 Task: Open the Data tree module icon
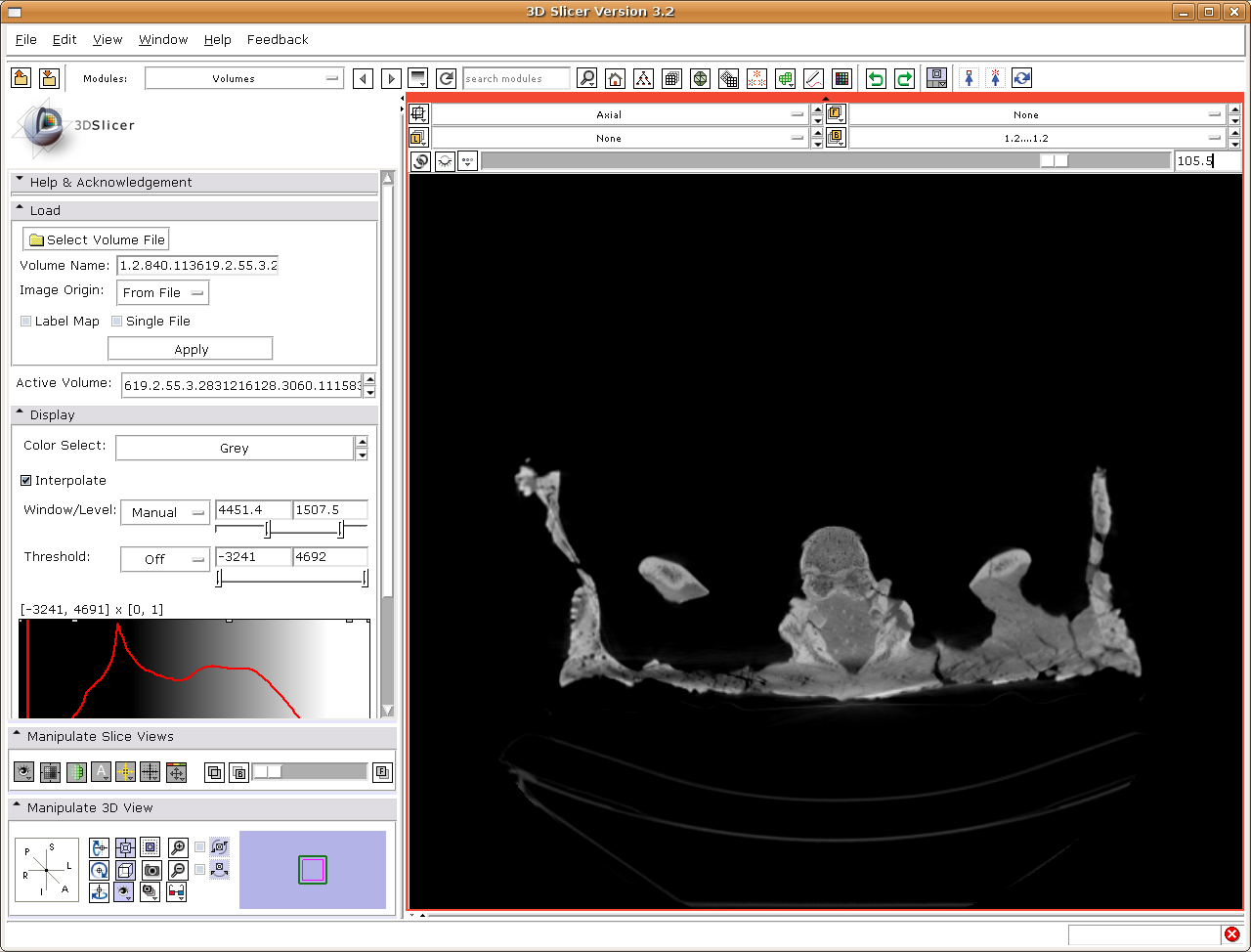click(643, 78)
